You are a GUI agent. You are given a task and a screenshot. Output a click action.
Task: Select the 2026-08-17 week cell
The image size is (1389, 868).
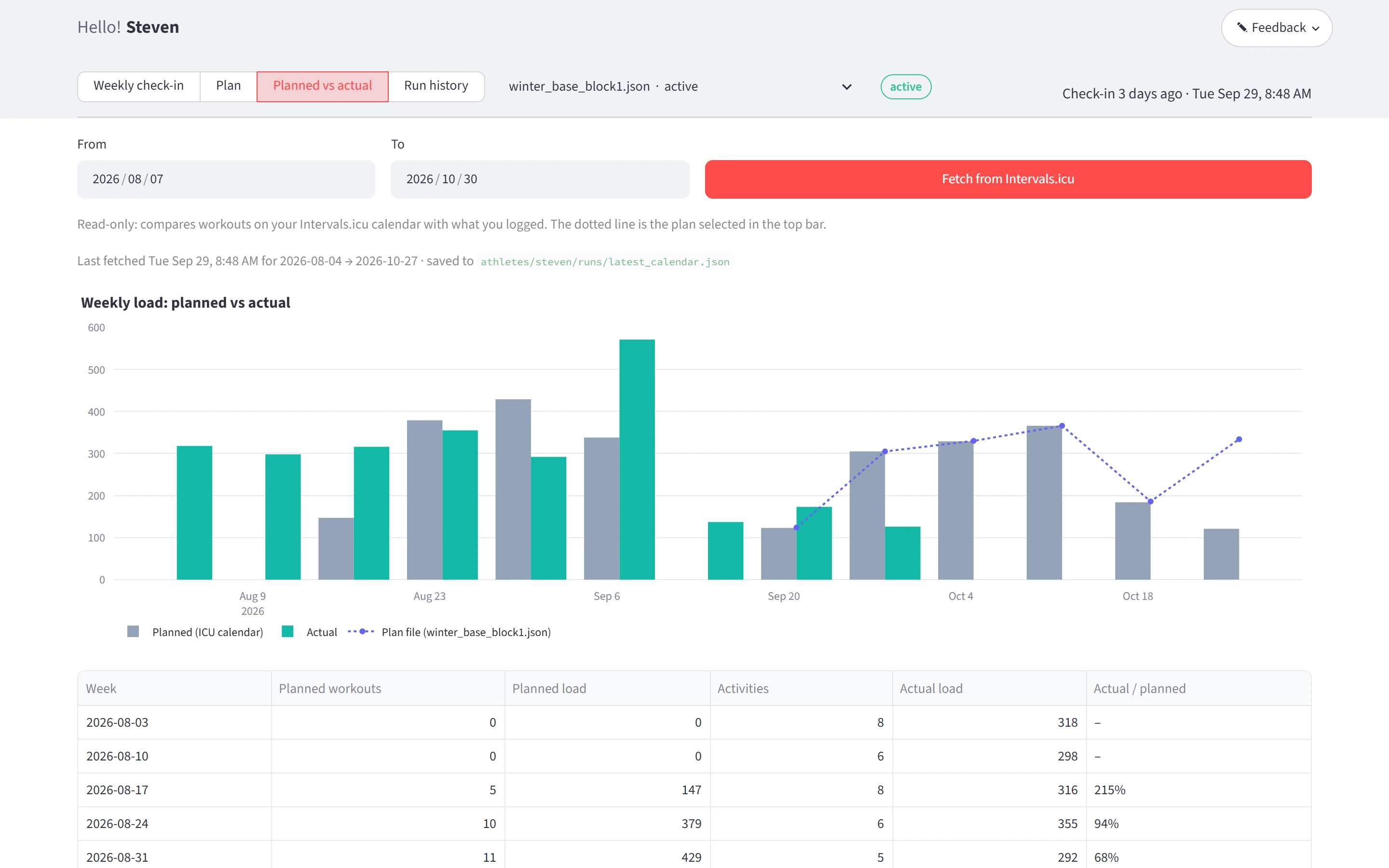point(175,790)
